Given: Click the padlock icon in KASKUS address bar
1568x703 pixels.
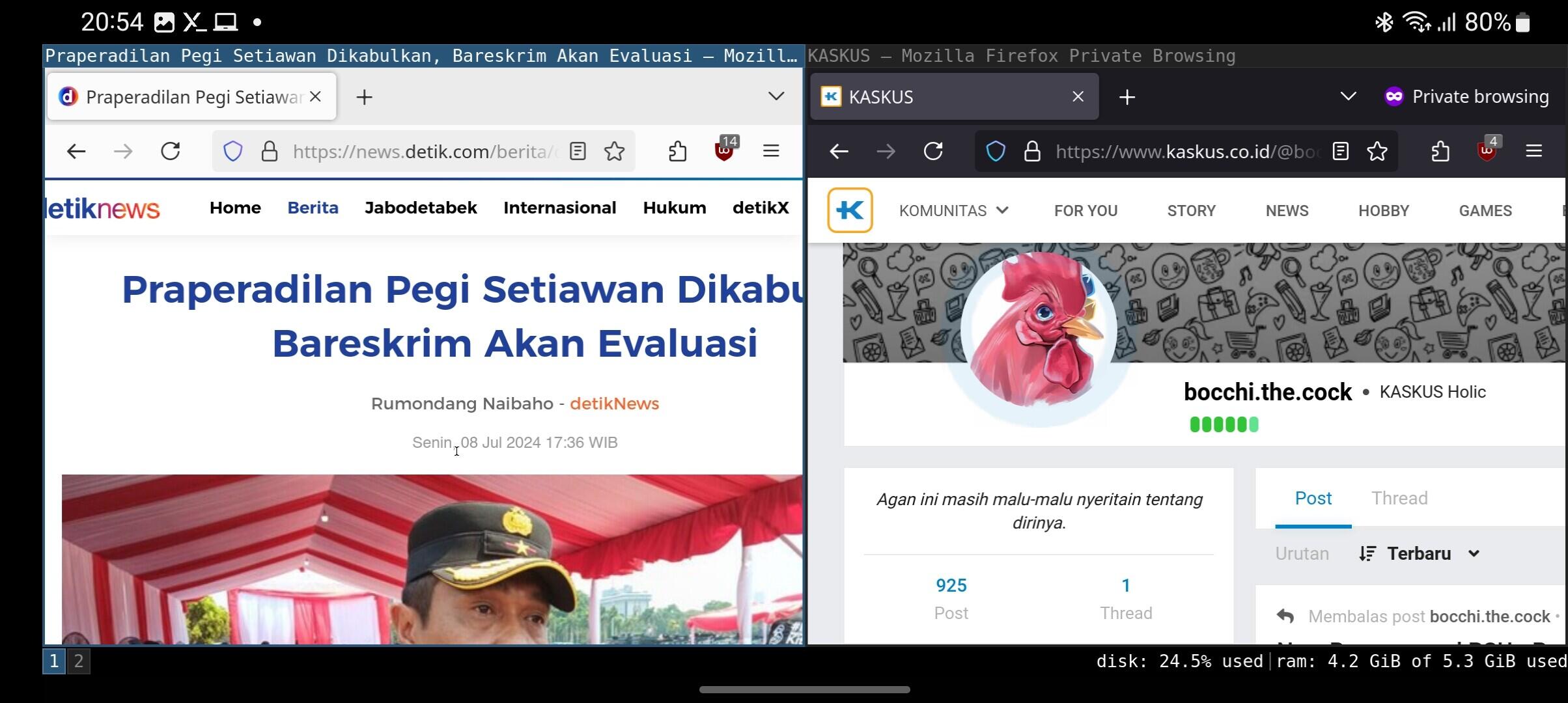Looking at the screenshot, I should [1032, 152].
